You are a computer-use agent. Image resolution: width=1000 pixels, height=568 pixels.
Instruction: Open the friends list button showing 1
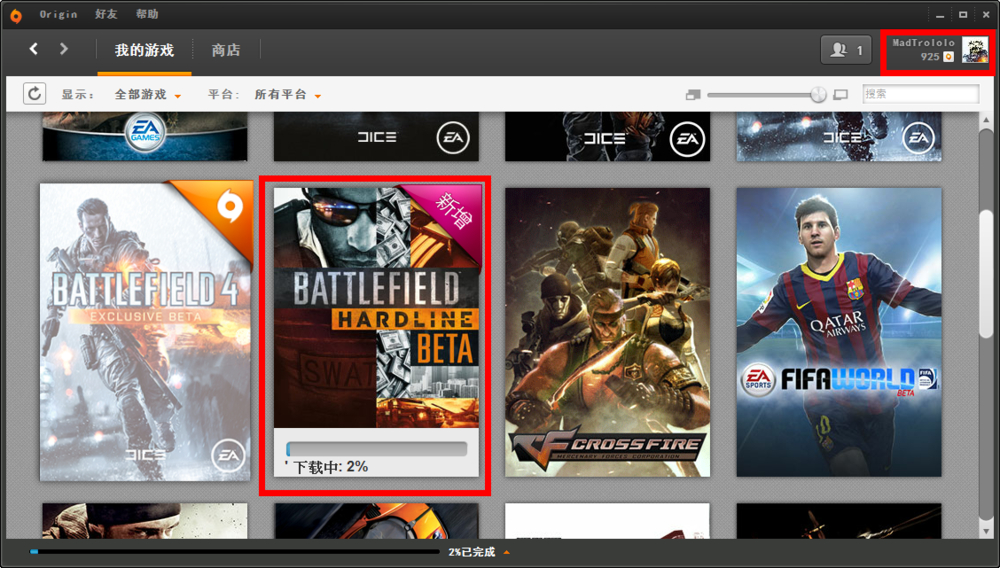coord(846,50)
